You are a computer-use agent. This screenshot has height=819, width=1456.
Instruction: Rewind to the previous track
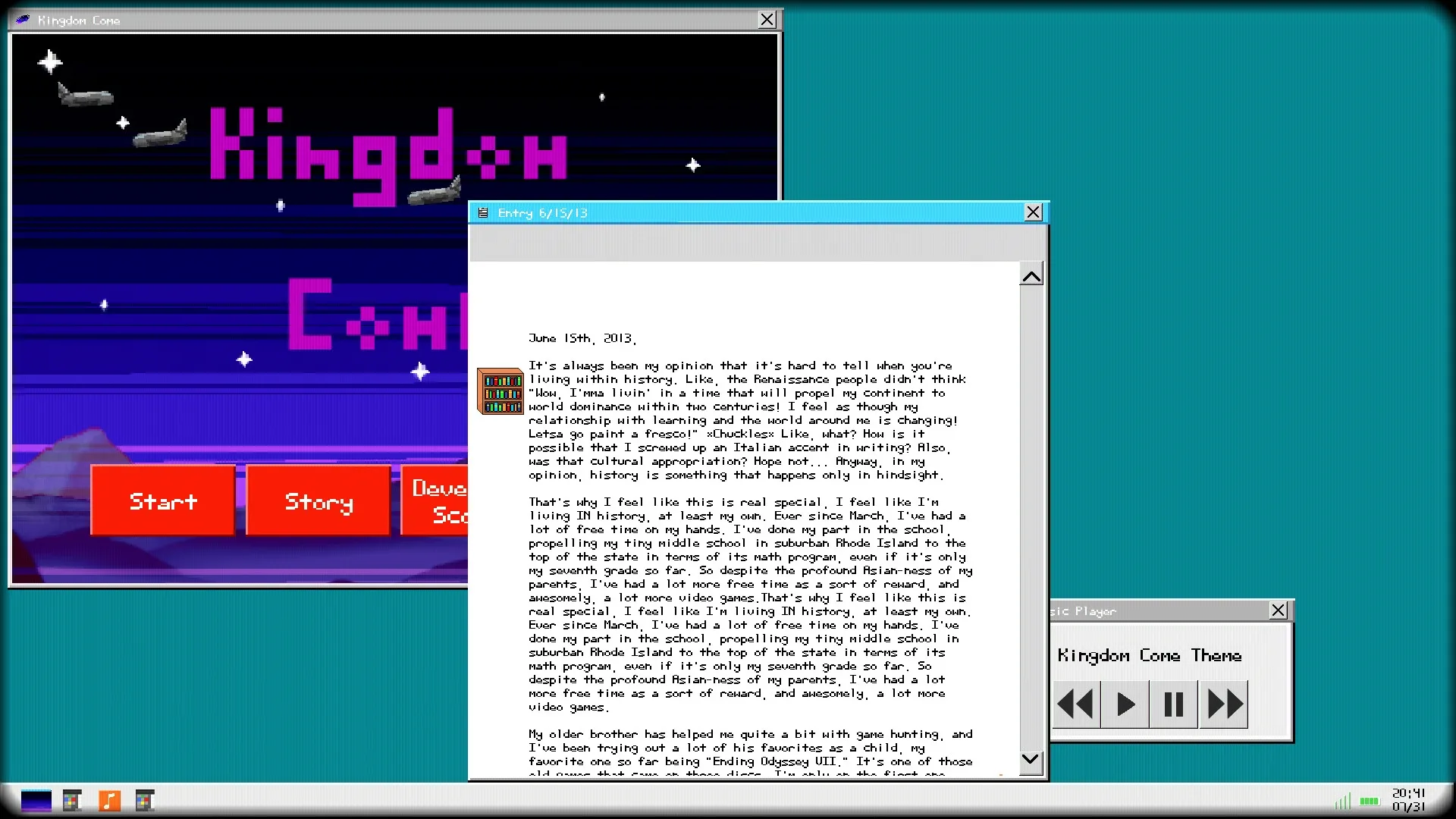[1075, 704]
